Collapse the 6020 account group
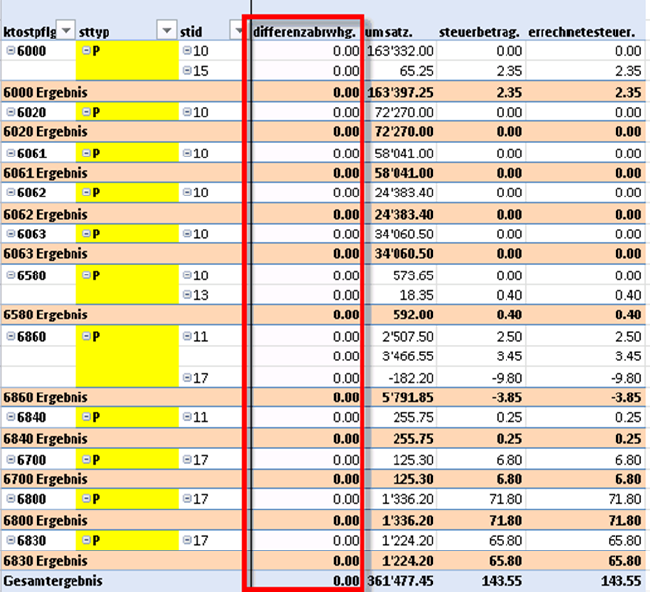The image size is (650, 593). [11, 112]
